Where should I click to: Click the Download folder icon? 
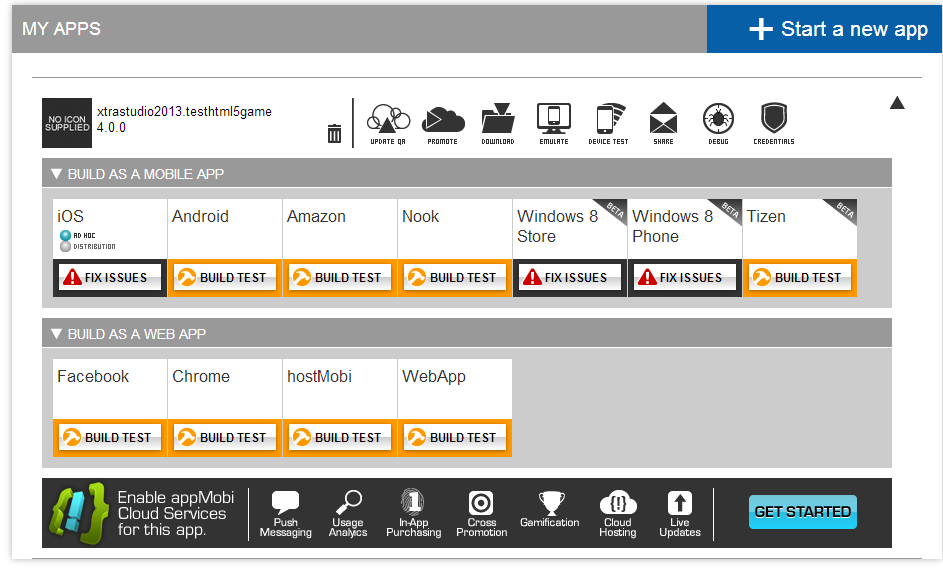click(498, 123)
